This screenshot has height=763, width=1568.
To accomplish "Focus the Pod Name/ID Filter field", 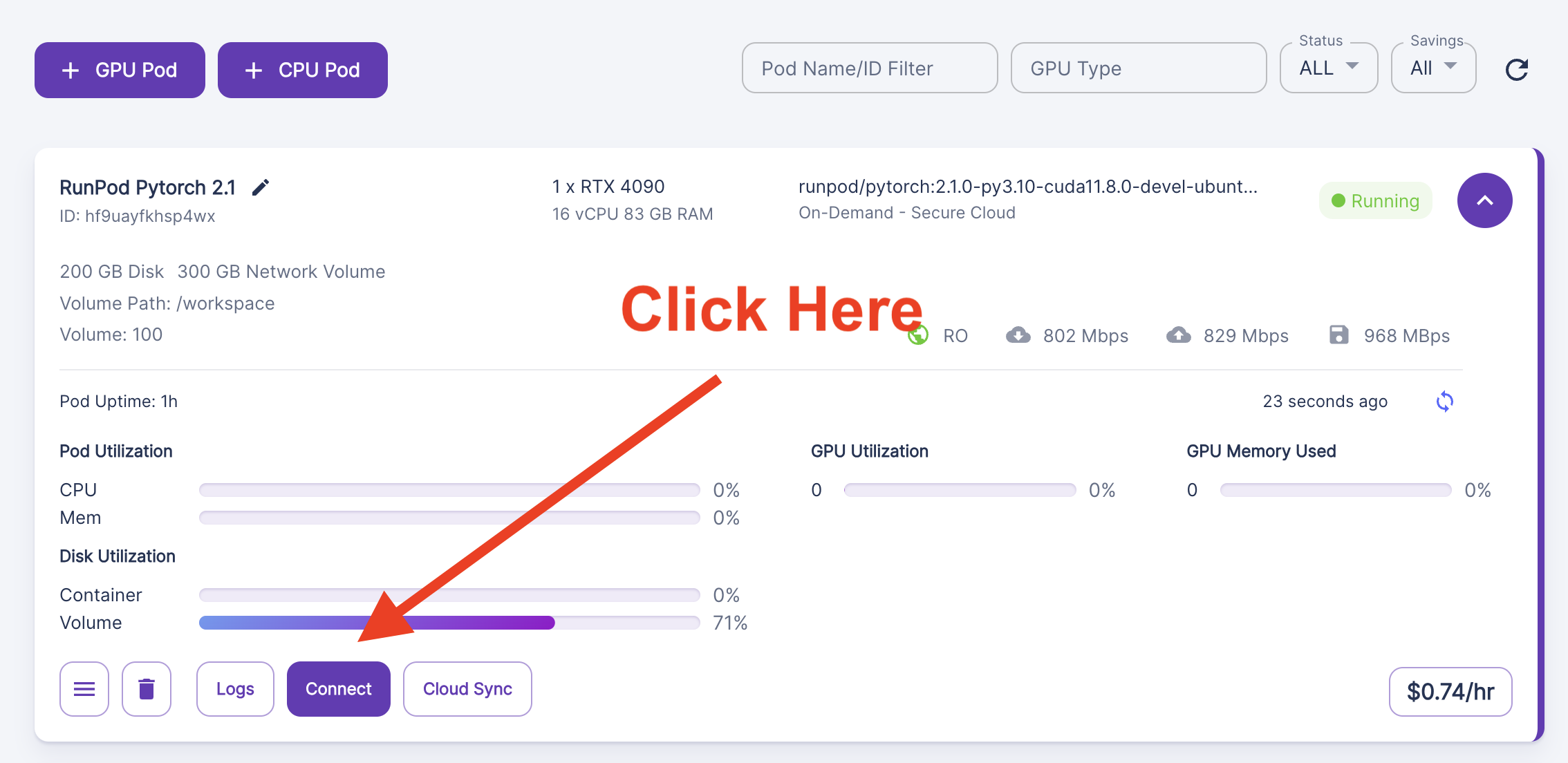I will [x=869, y=68].
